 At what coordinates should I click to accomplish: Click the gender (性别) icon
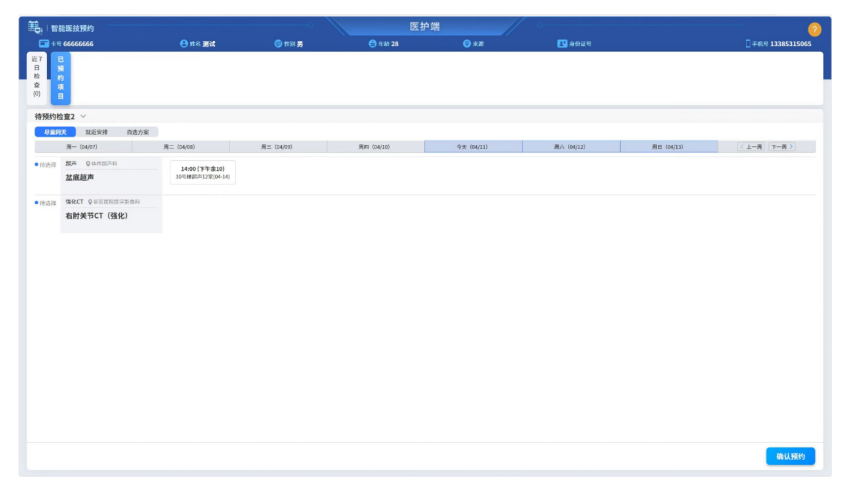278,44
